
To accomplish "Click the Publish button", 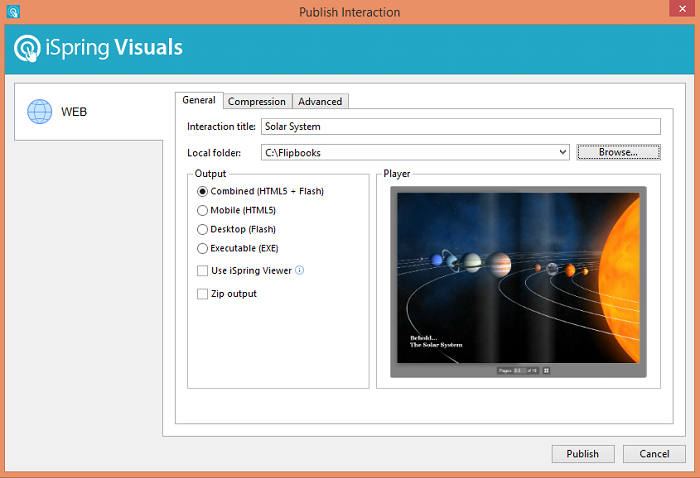I will (x=583, y=453).
